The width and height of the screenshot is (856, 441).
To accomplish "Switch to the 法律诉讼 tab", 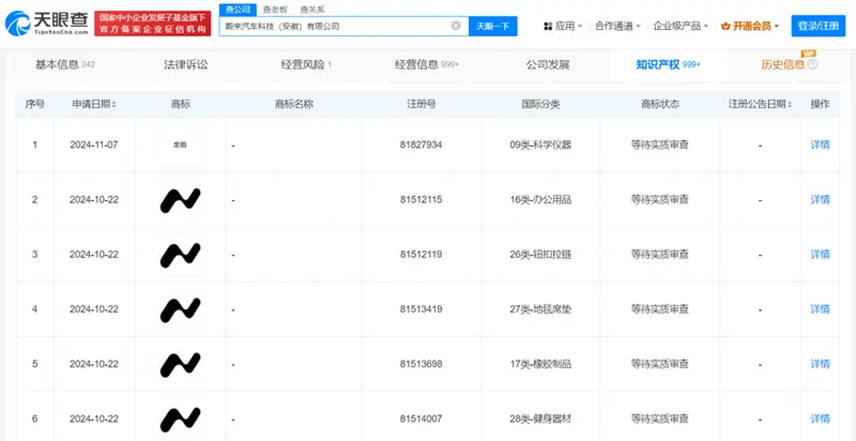I will coord(186,65).
